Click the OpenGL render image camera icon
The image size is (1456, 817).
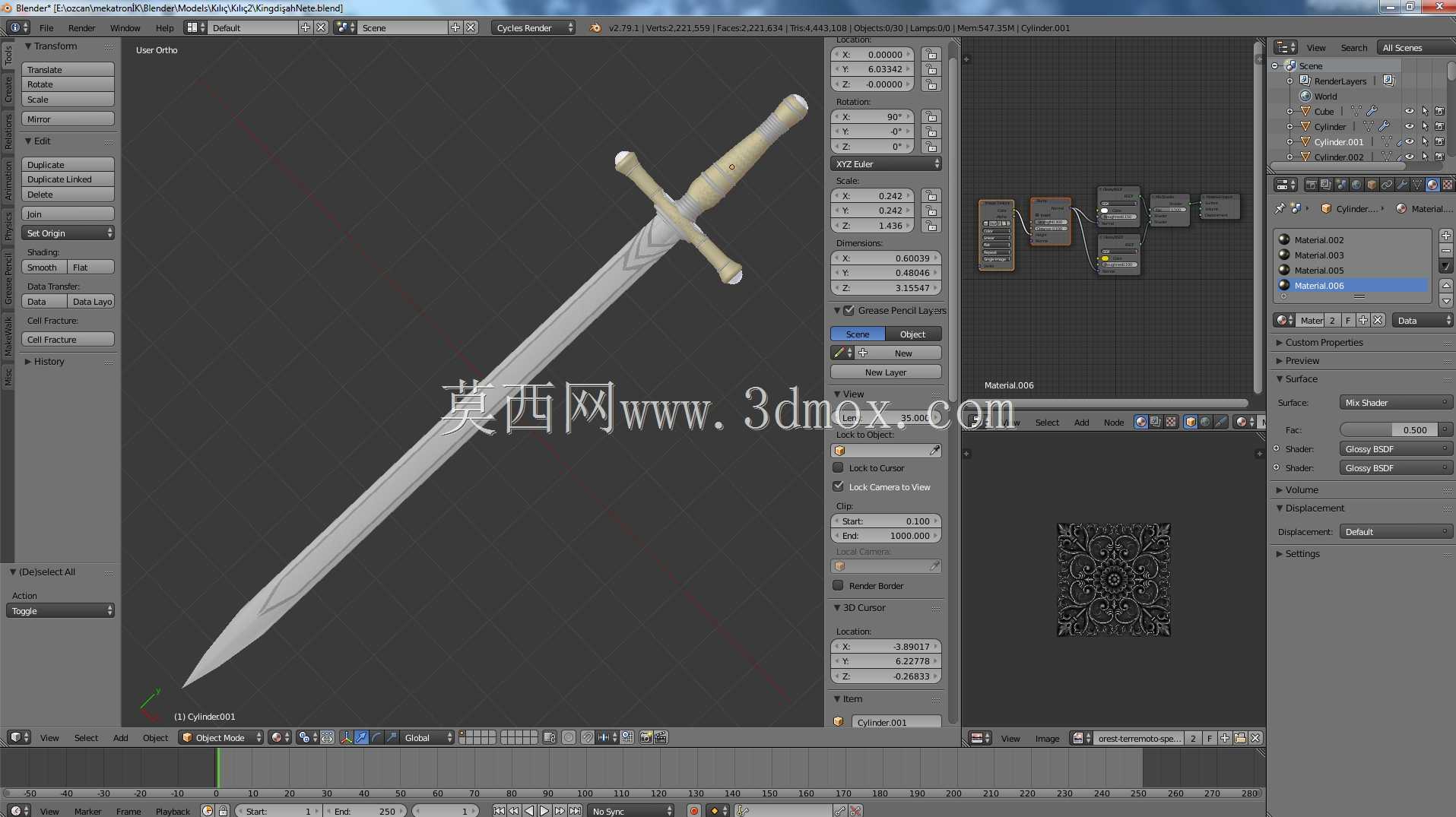pyautogui.click(x=646, y=737)
